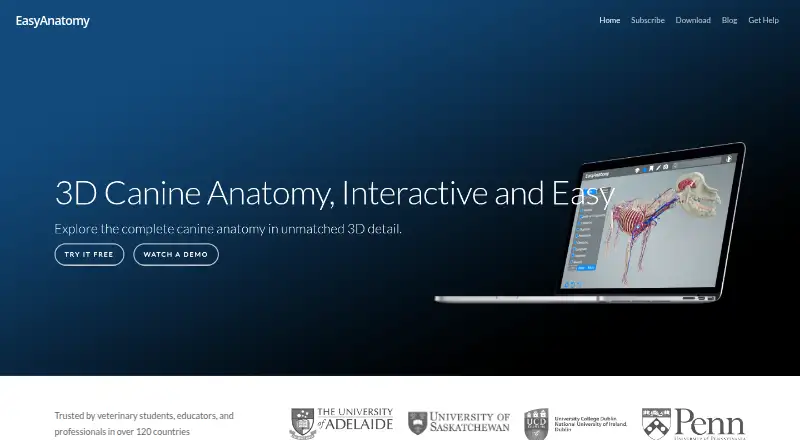Click 'Explore the complete canine anatomy' subtitle
This screenshot has height=440, width=800.
click(x=228, y=229)
